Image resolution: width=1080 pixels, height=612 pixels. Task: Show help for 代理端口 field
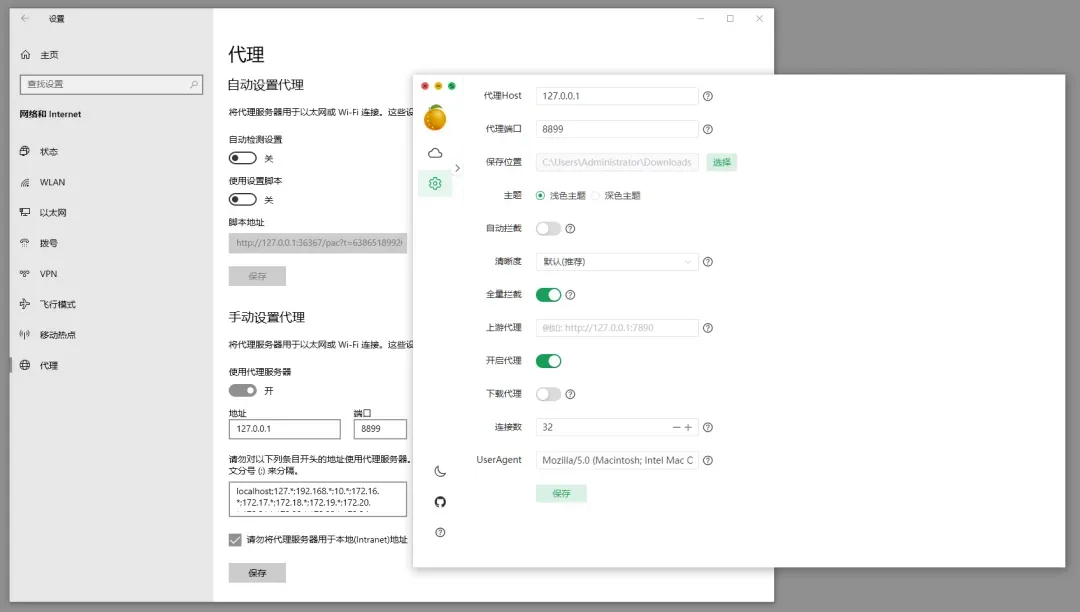(707, 129)
